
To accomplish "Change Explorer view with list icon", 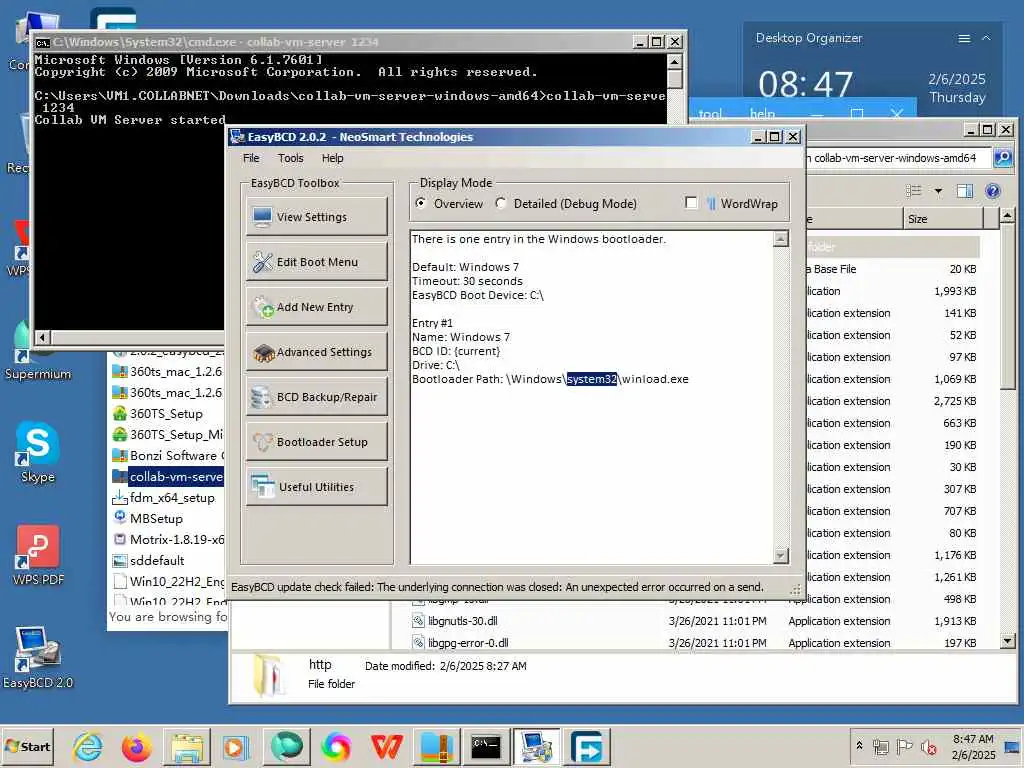I will tap(914, 191).
